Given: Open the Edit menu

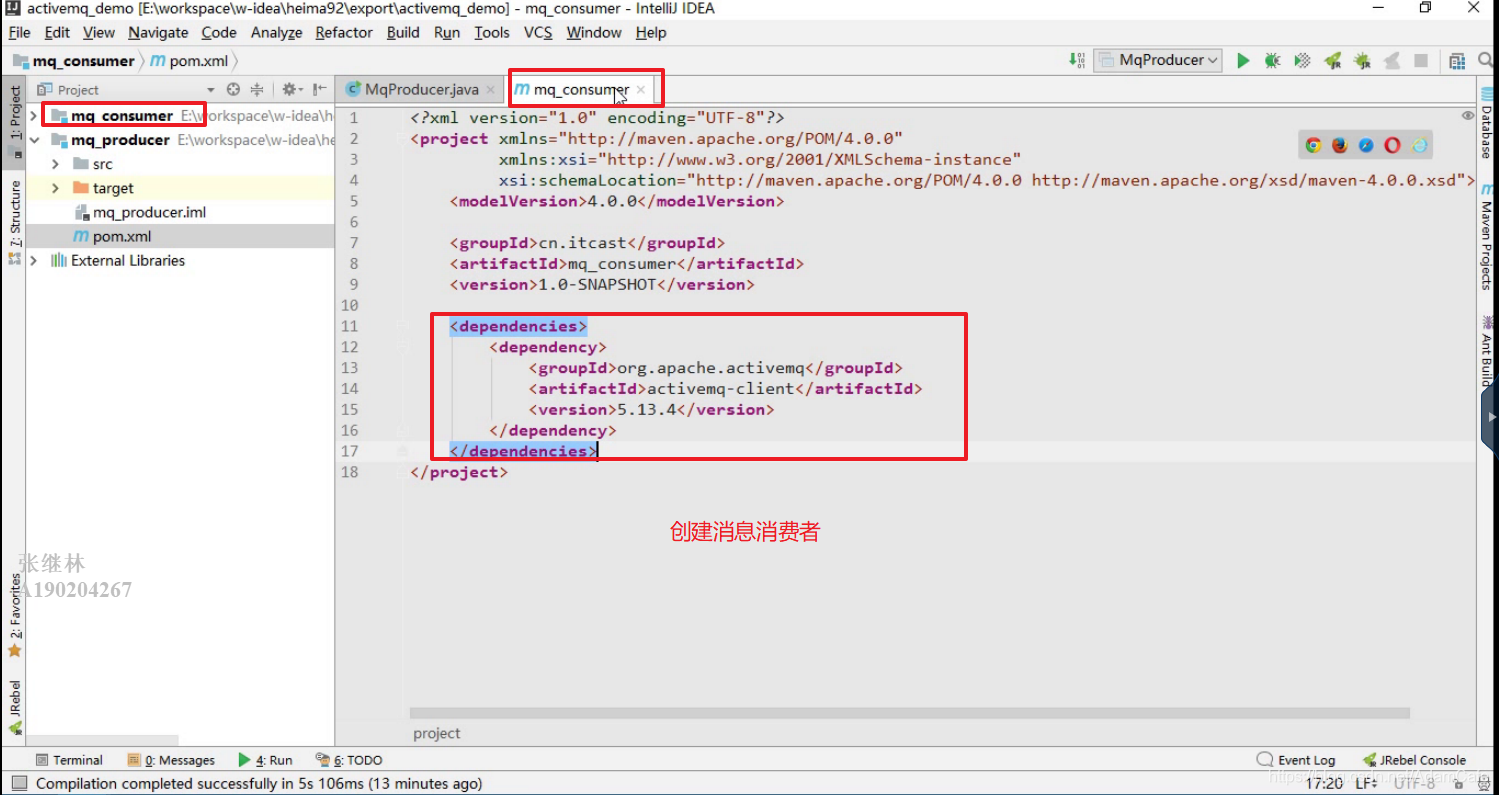Looking at the screenshot, I should tap(57, 32).
